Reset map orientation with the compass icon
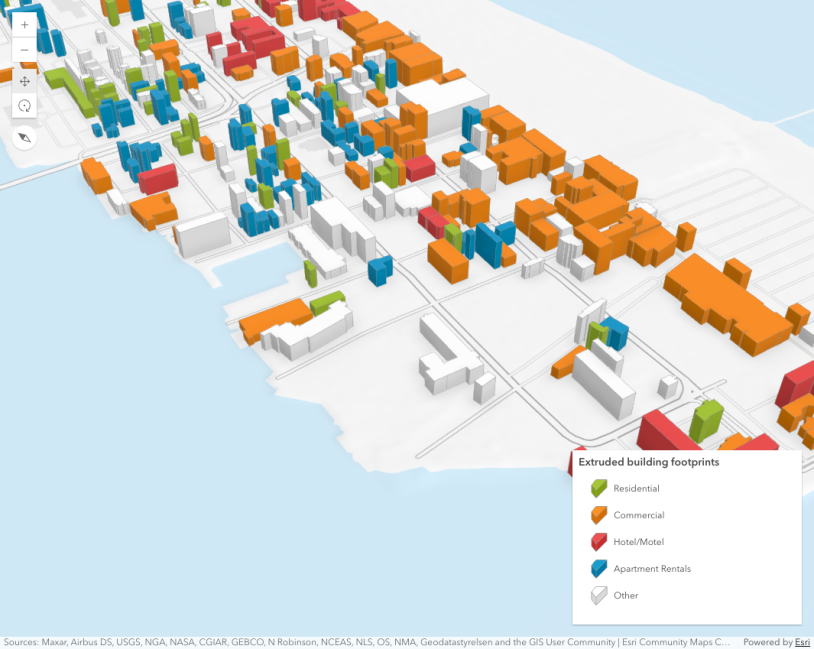 point(24,138)
